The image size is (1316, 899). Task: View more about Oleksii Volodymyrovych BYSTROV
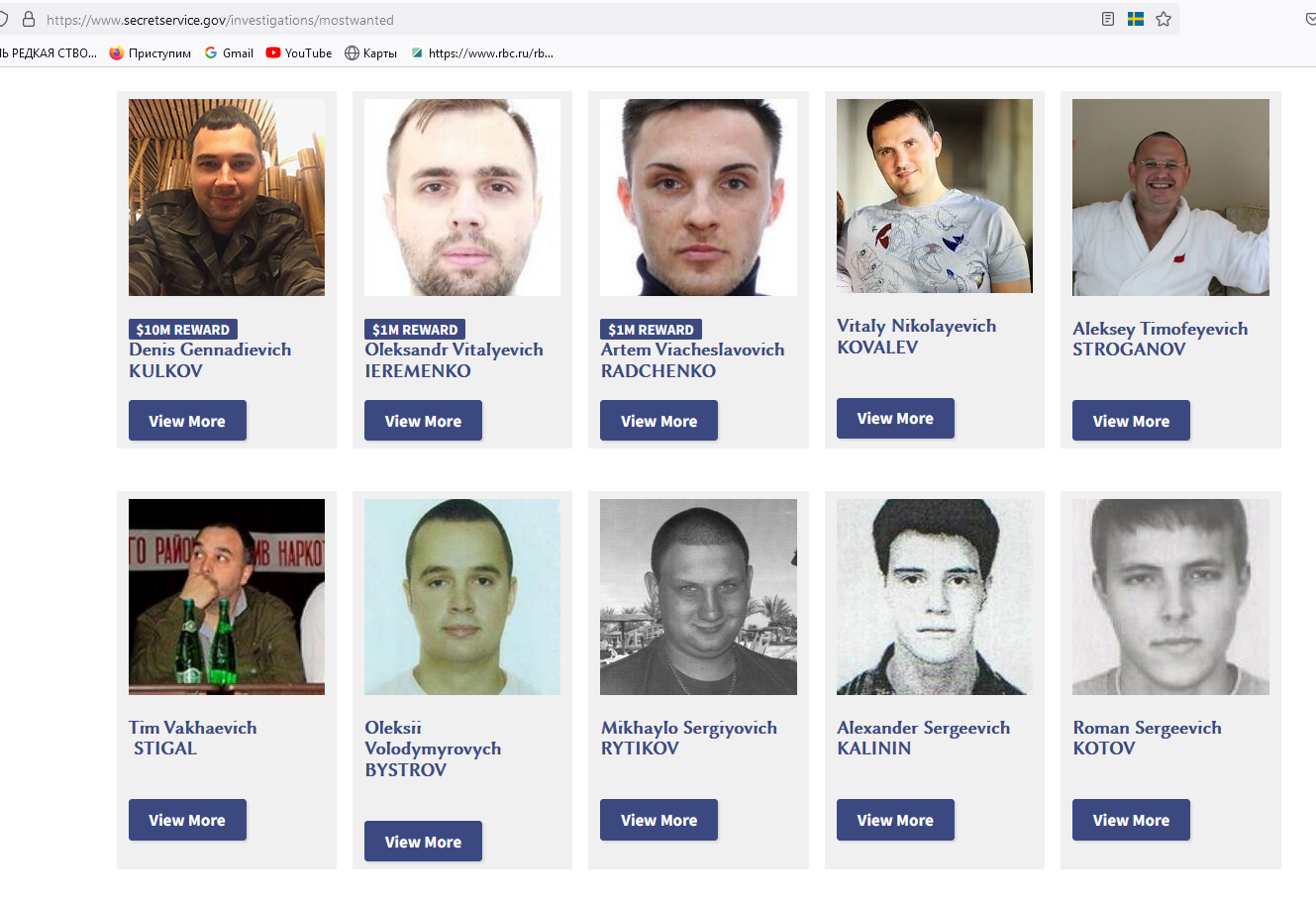pyautogui.click(x=423, y=842)
